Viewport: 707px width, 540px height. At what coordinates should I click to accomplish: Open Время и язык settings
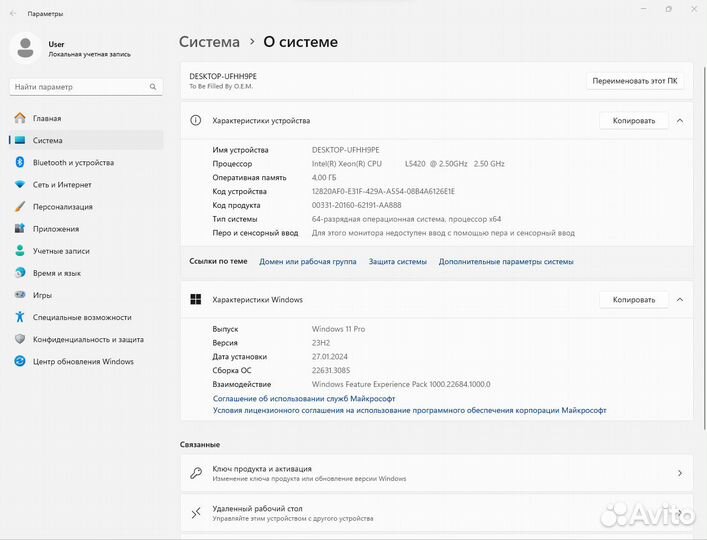[x=86, y=273]
